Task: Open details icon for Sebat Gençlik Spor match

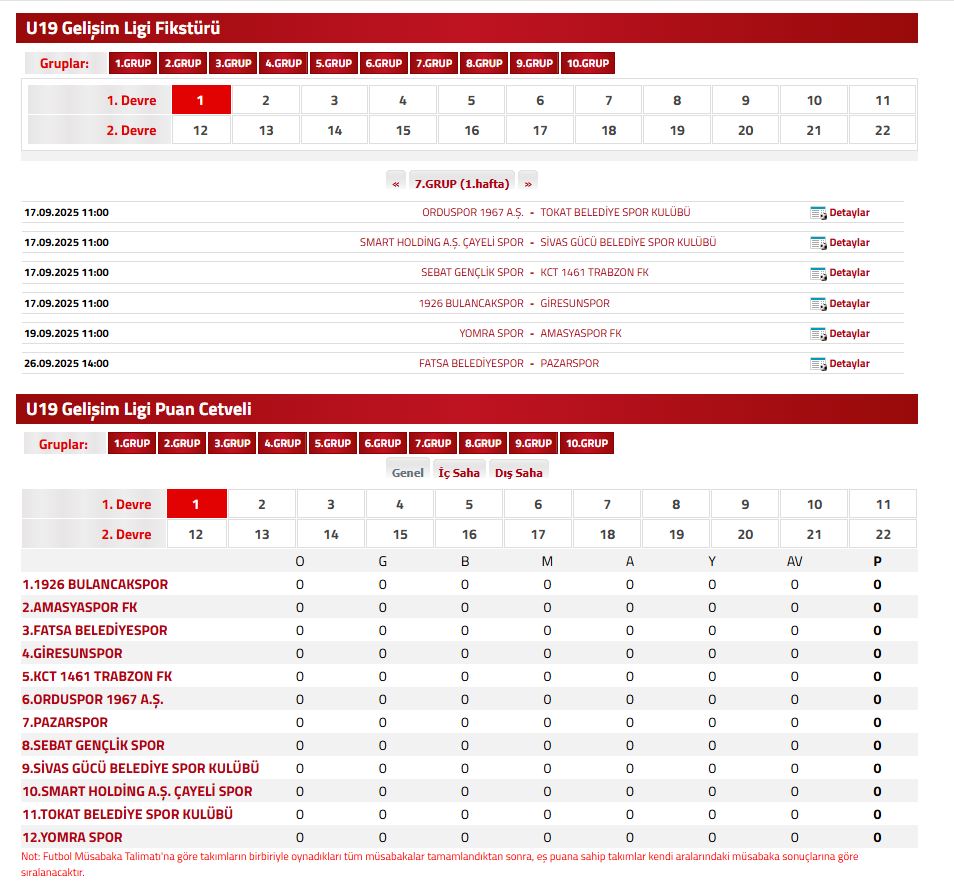Action: (x=817, y=273)
